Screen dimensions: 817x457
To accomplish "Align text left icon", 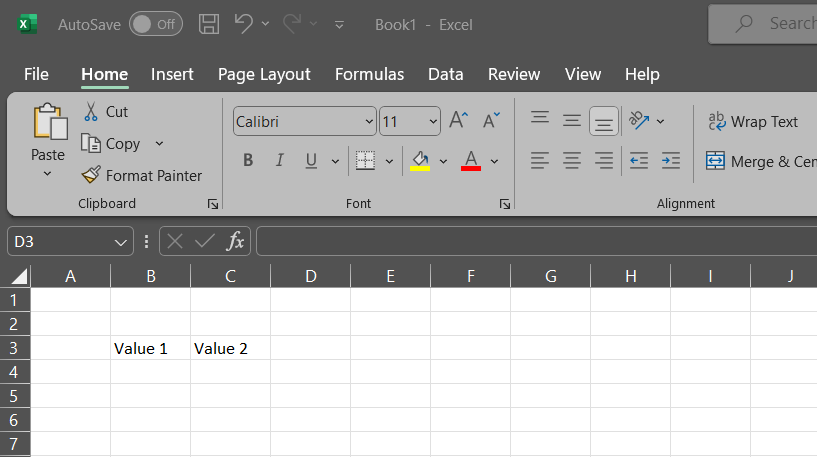I will pyautogui.click(x=540, y=160).
